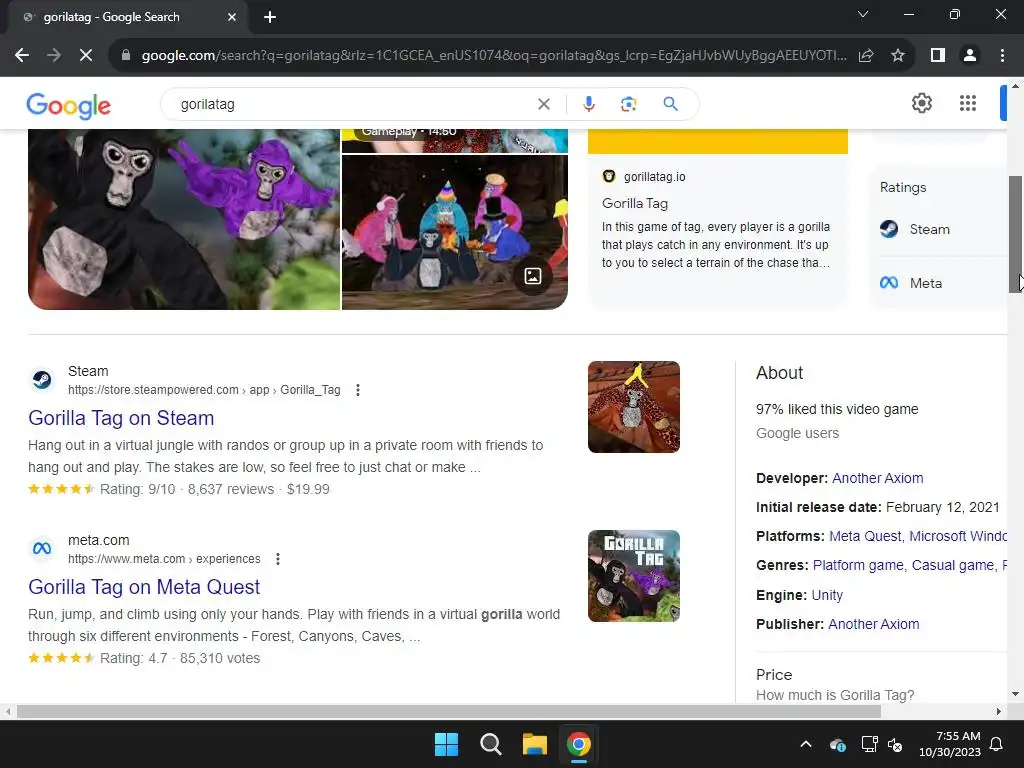The image size is (1024, 768).
Task: Open the Another Axiom publisher link
Action: tap(873, 624)
